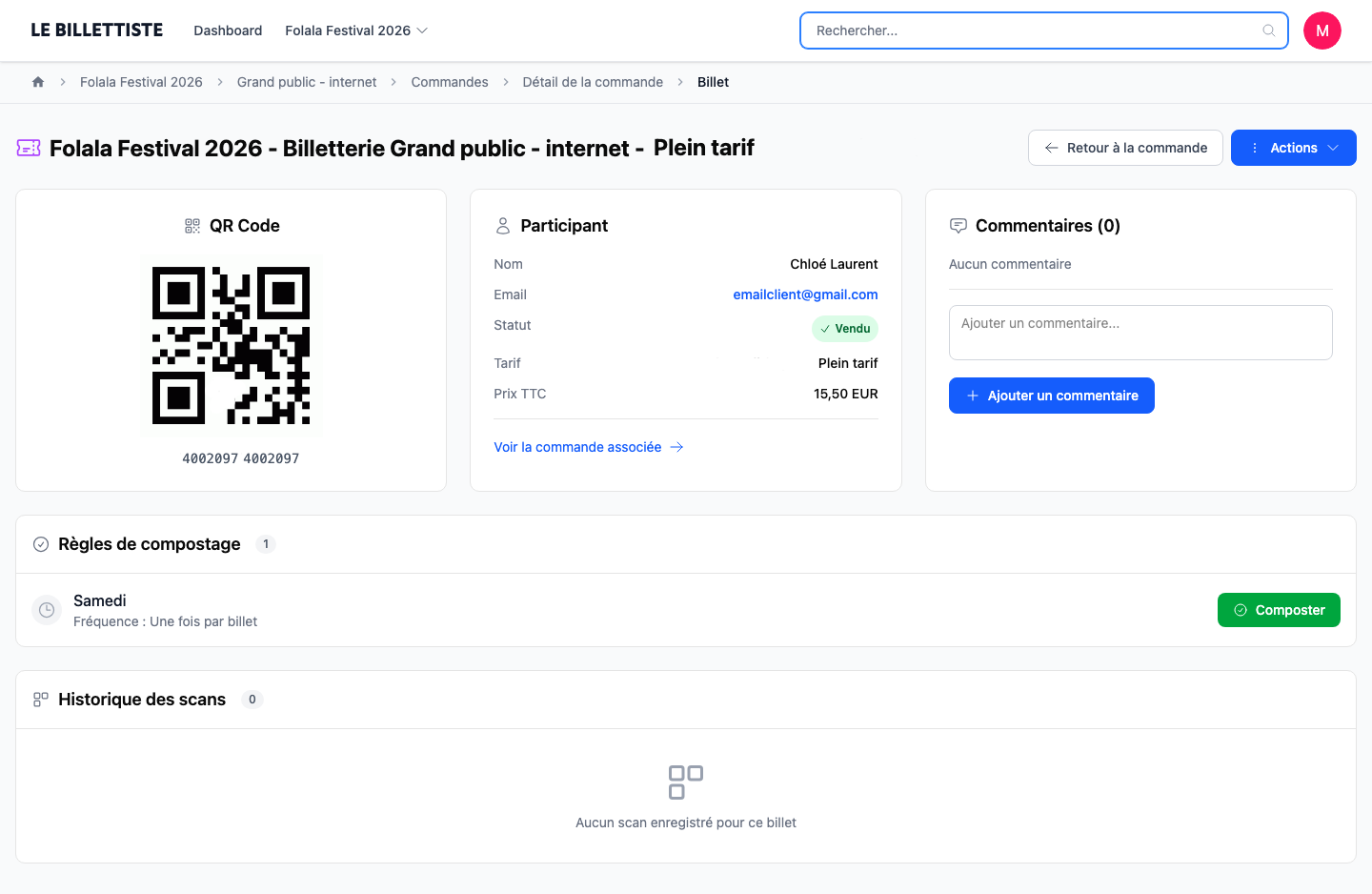
Task: Click the emailclient@gmail.com link
Action: [x=805, y=295]
